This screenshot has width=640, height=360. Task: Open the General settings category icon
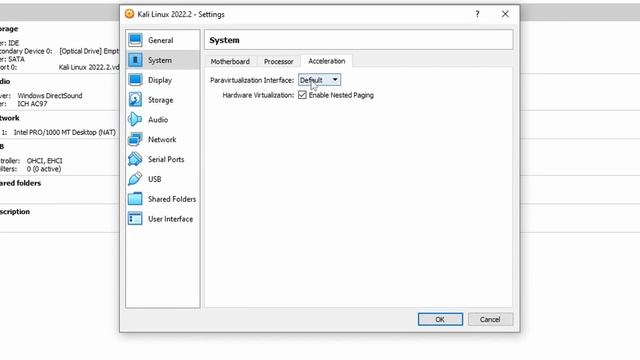(x=135, y=40)
